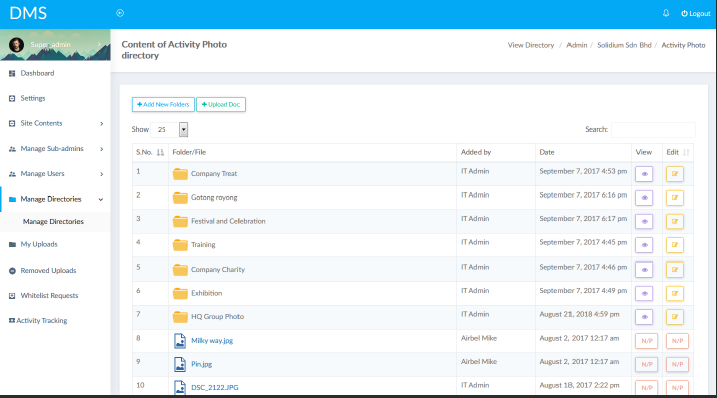Open notifications bell icon
This screenshot has width=717, height=398.
(x=666, y=13)
